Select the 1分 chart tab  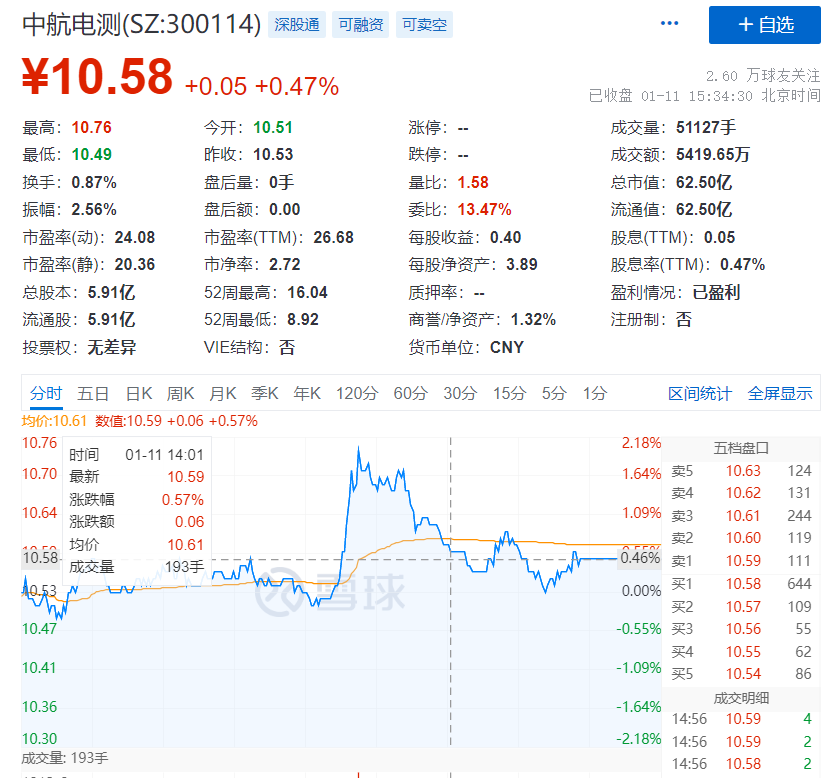[x=595, y=394]
